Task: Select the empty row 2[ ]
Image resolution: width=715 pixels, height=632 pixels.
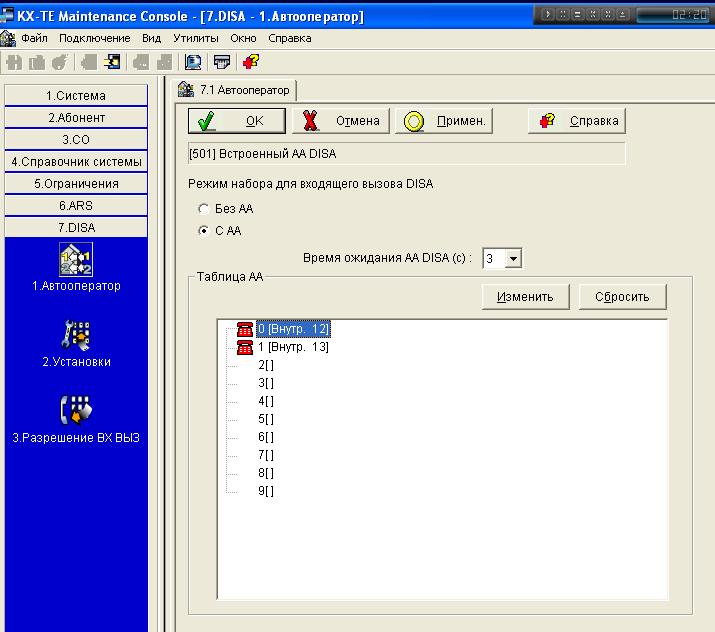Action: click(x=266, y=365)
